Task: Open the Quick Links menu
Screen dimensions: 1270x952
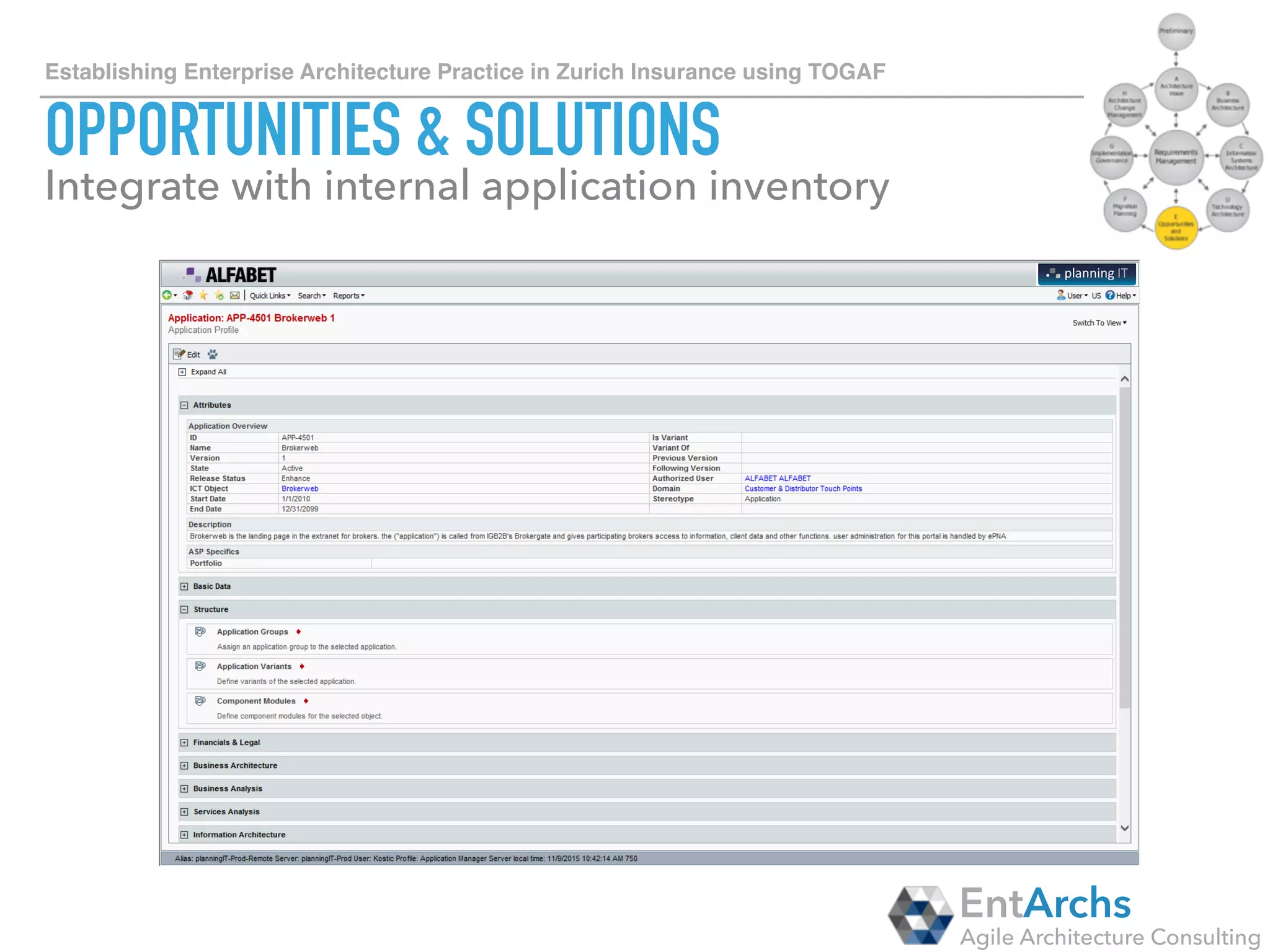Action: (270, 296)
